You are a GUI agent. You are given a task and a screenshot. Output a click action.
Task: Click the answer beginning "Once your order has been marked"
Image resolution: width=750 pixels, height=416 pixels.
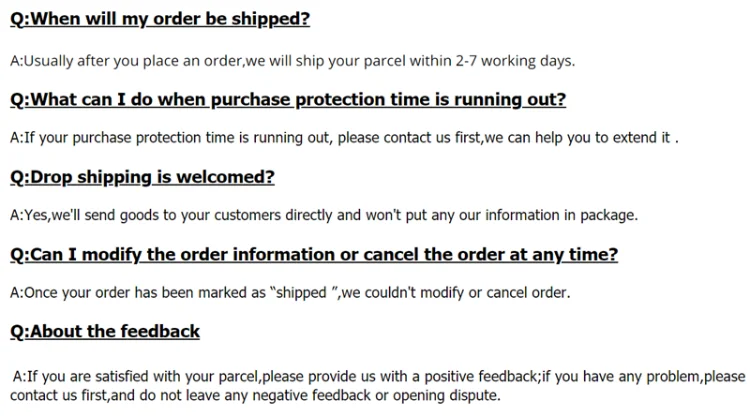290,293
